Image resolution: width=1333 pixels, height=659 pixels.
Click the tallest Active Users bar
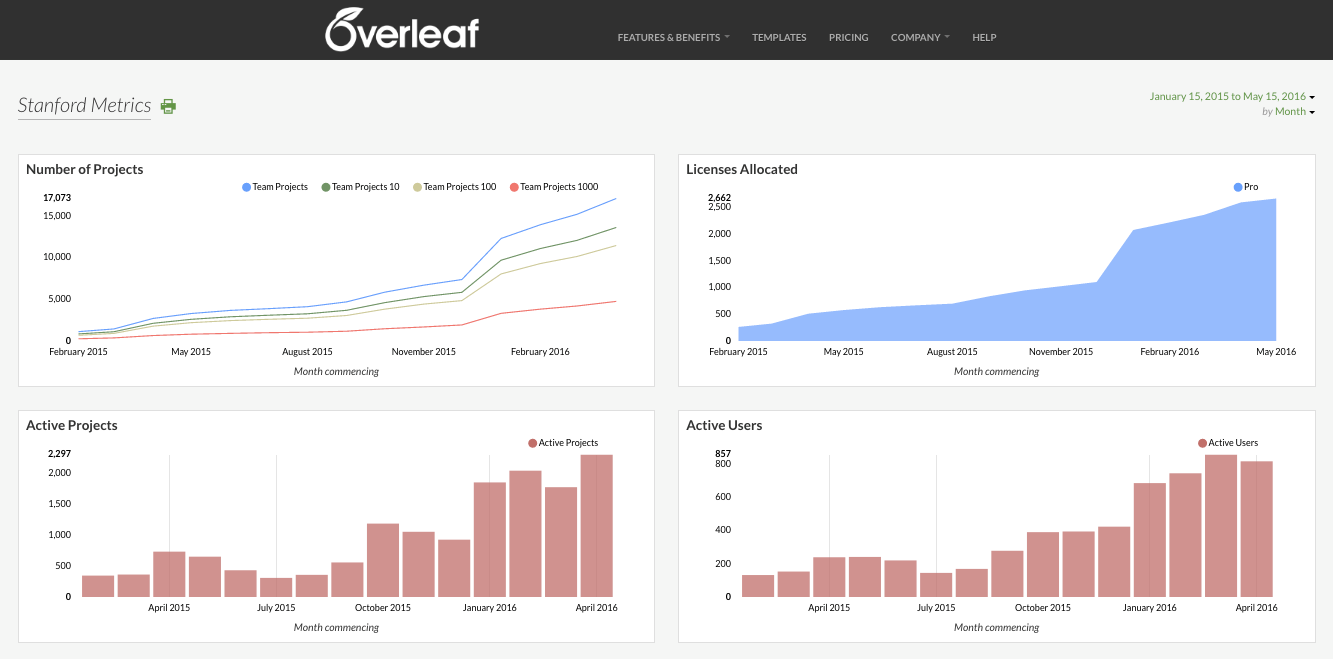[x=1221, y=526]
